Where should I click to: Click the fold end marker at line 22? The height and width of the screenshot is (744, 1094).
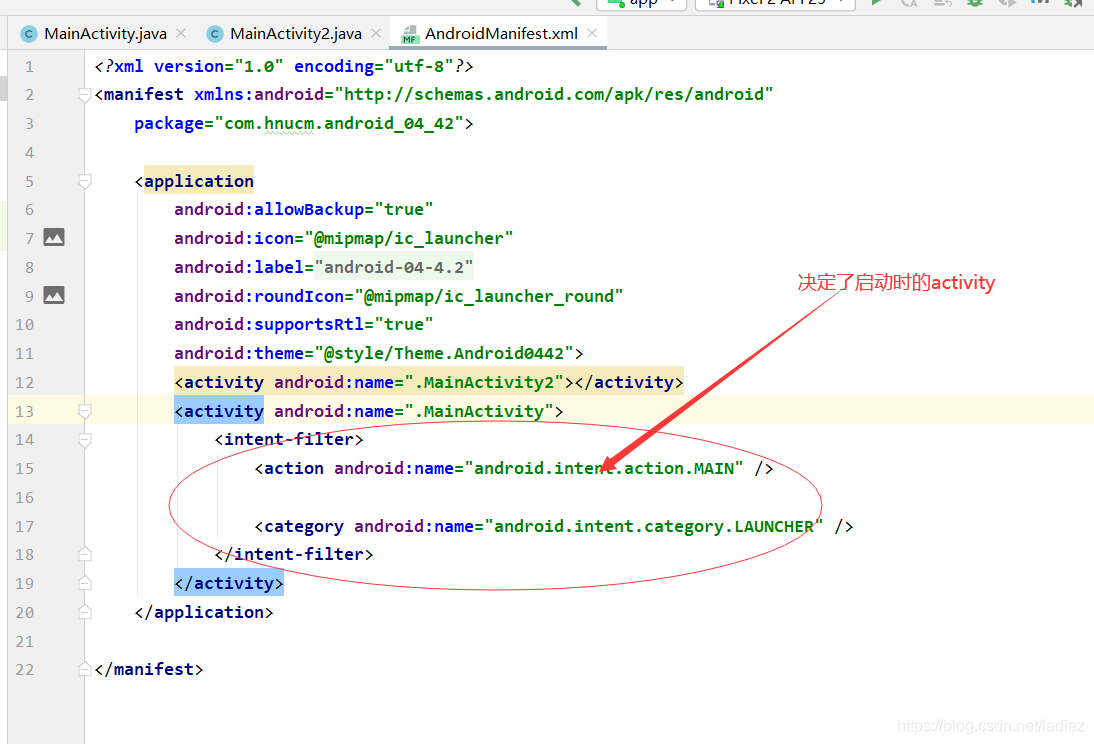click(84, 669)
